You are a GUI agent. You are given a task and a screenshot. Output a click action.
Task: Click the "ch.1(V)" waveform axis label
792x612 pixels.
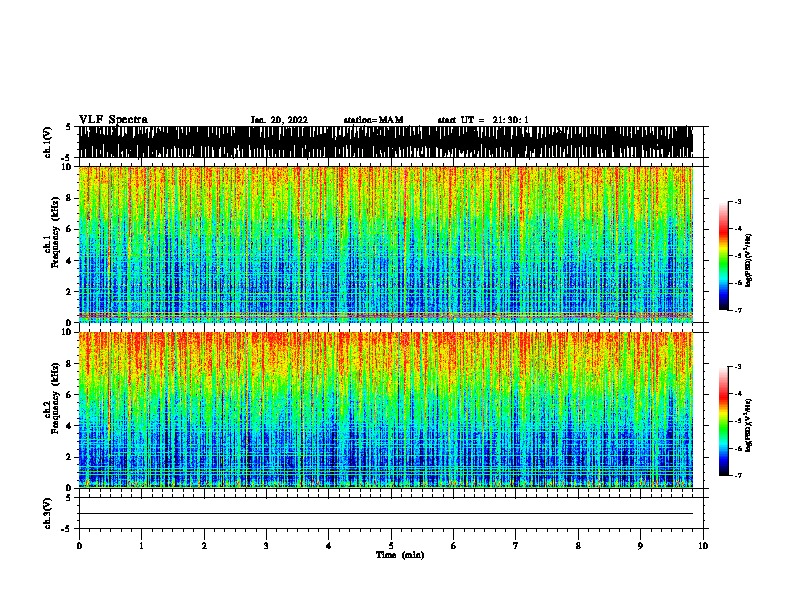point(48,142)
